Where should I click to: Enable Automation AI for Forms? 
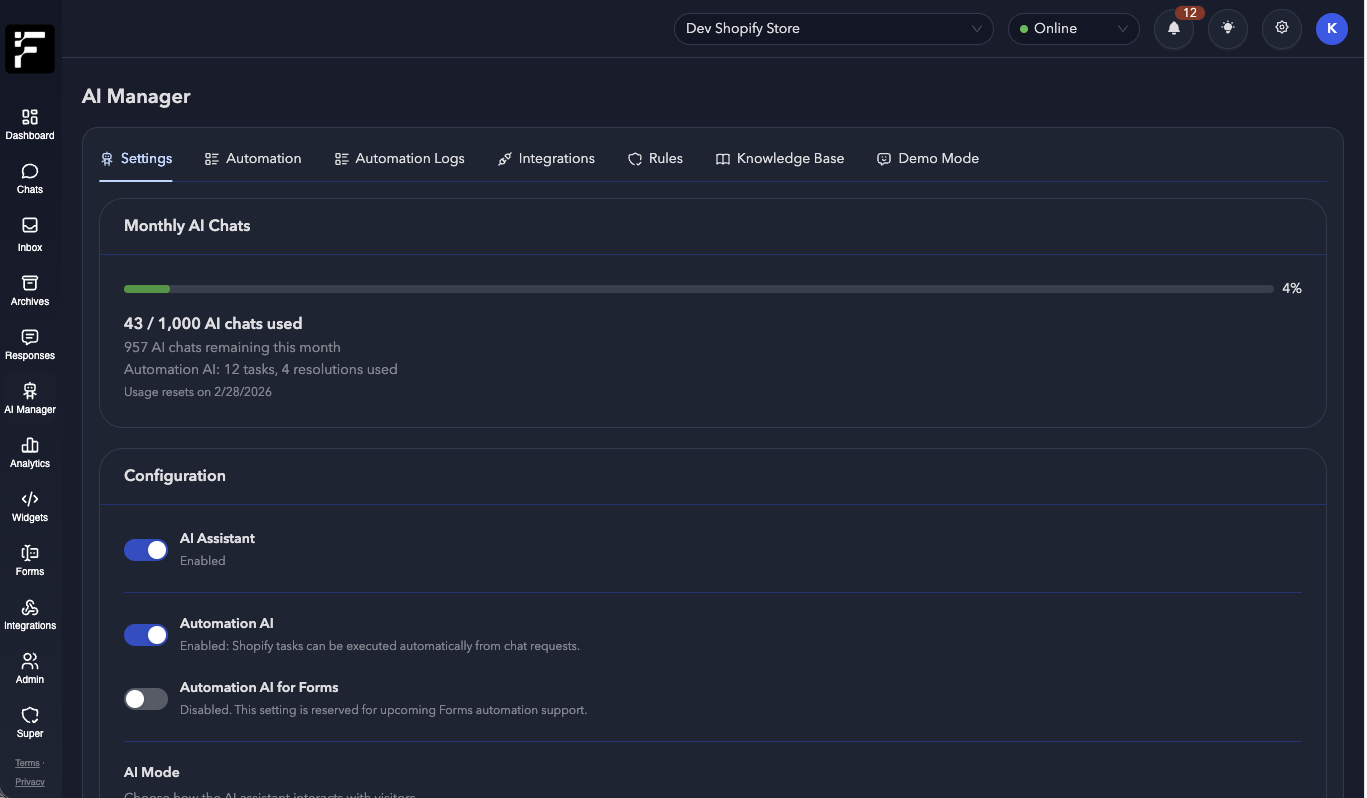click(x=145, y=699)
